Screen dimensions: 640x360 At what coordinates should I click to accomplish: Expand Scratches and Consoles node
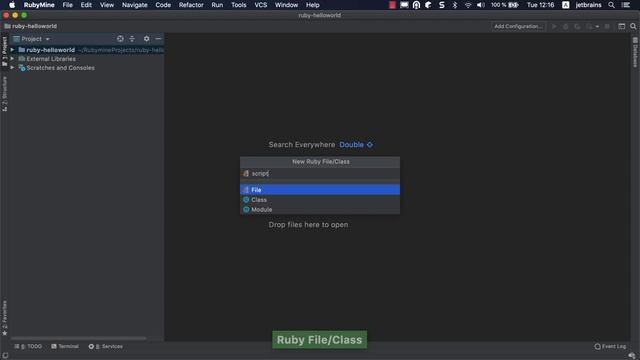[x=12, y=68]
